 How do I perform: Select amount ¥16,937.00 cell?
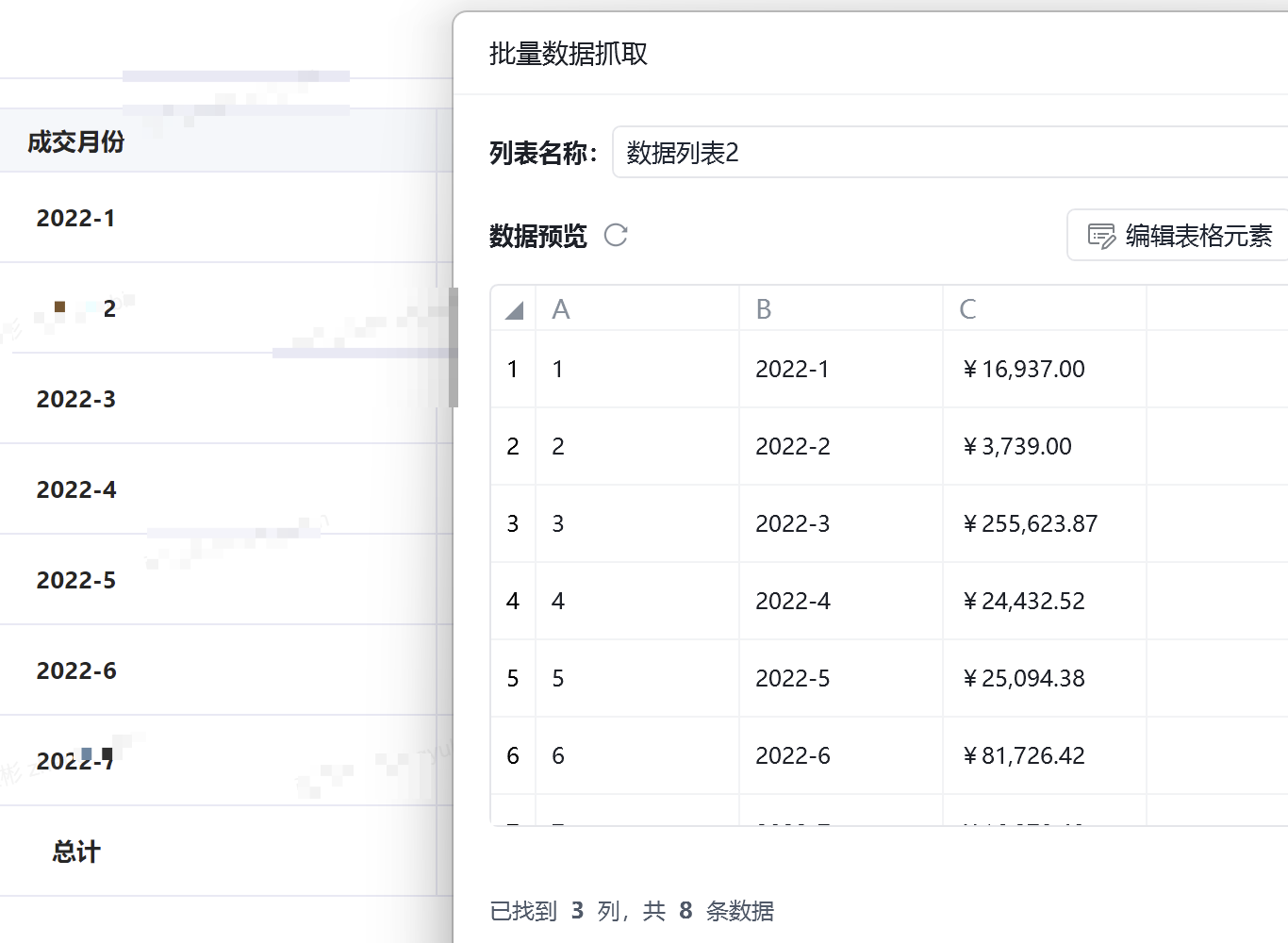click(x=1045, y=369)
